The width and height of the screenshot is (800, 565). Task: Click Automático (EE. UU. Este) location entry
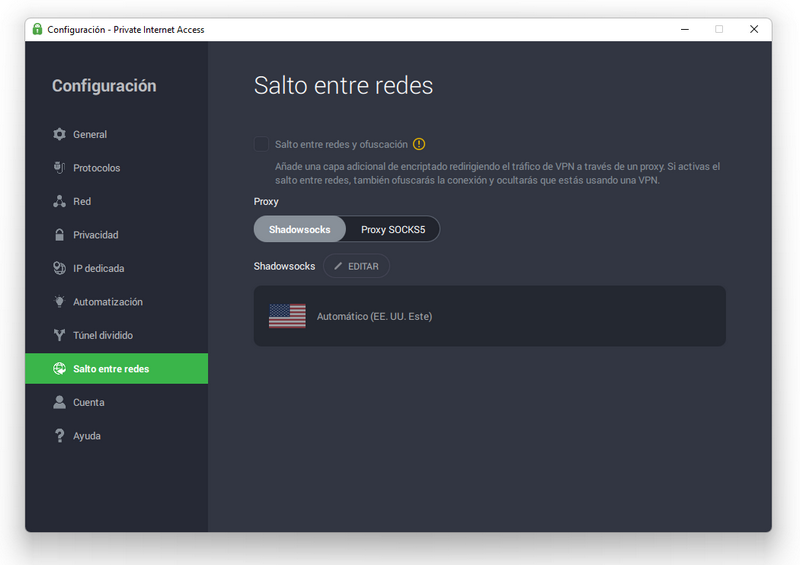[489, 316]
